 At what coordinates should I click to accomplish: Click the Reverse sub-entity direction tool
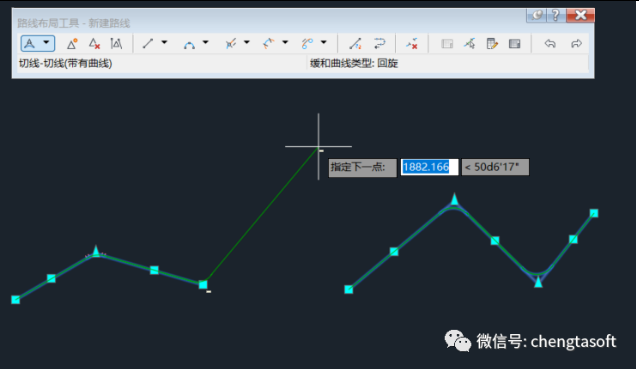pyautogui.click(x=379, y=43)
